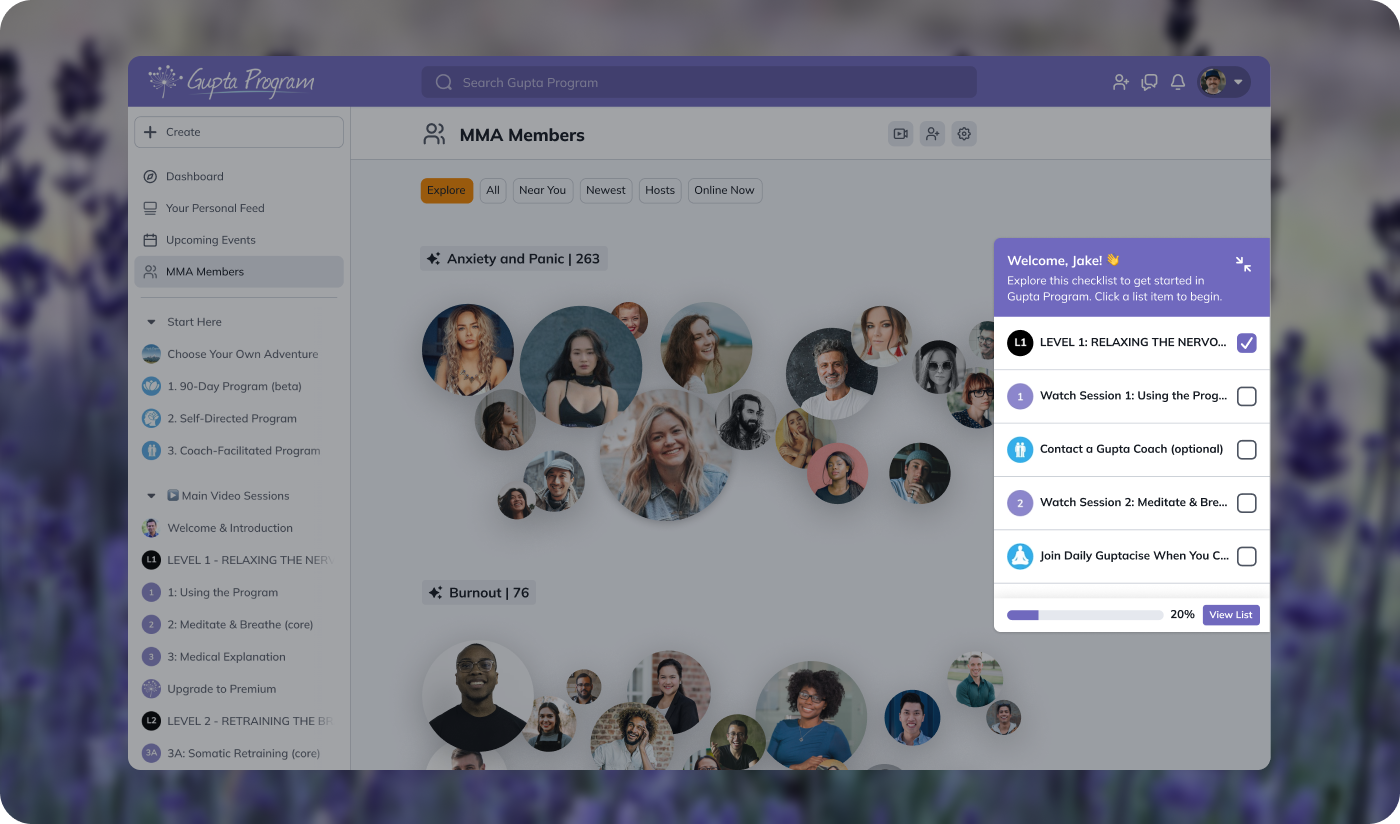Click Watch Session 1: Using the Prog... item
The height and width of the screenshot is (824, 1400).
coord(1133,396)
